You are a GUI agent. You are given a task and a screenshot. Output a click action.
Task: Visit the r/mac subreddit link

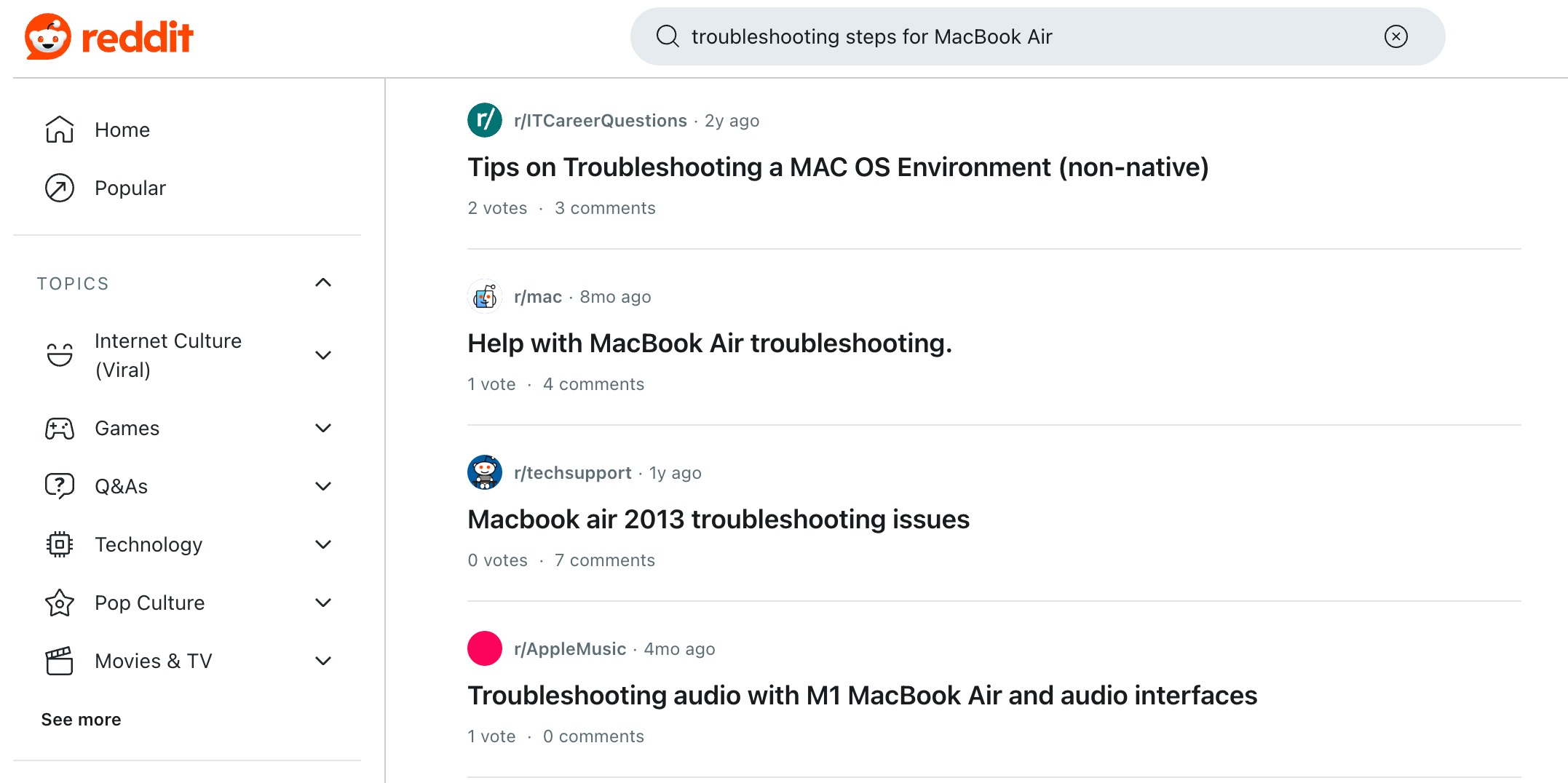[x=538, y=297]
